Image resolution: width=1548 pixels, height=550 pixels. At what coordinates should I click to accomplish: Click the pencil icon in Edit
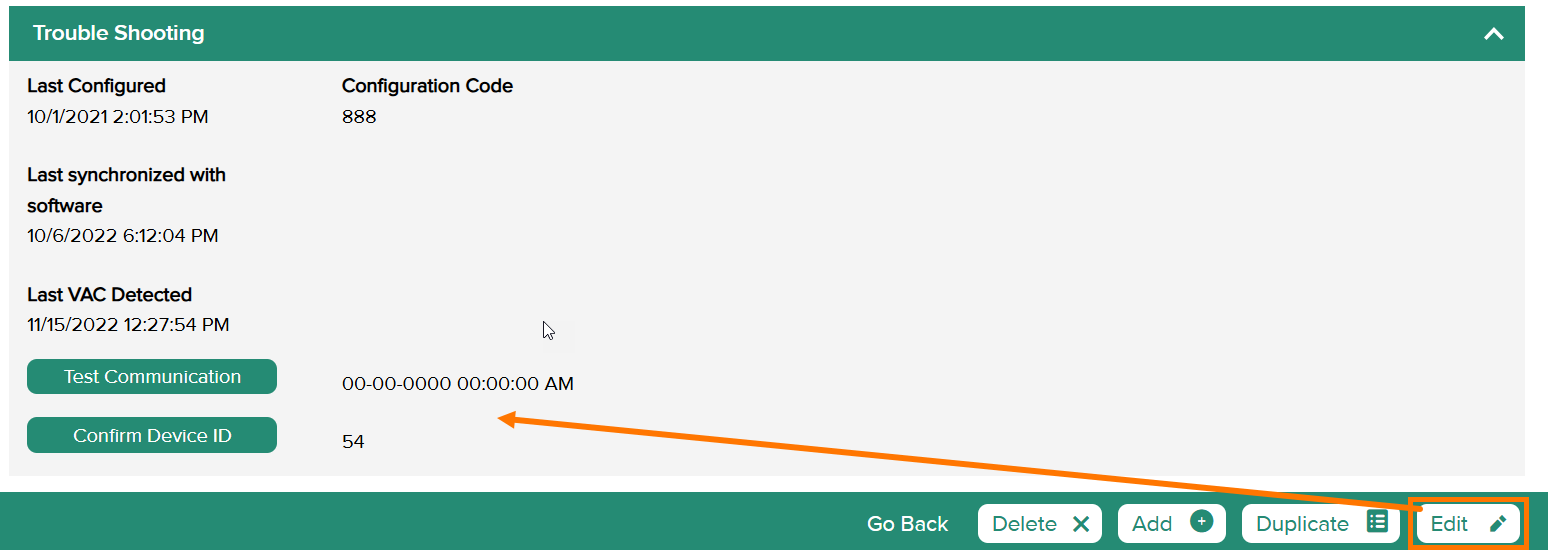1497,524
